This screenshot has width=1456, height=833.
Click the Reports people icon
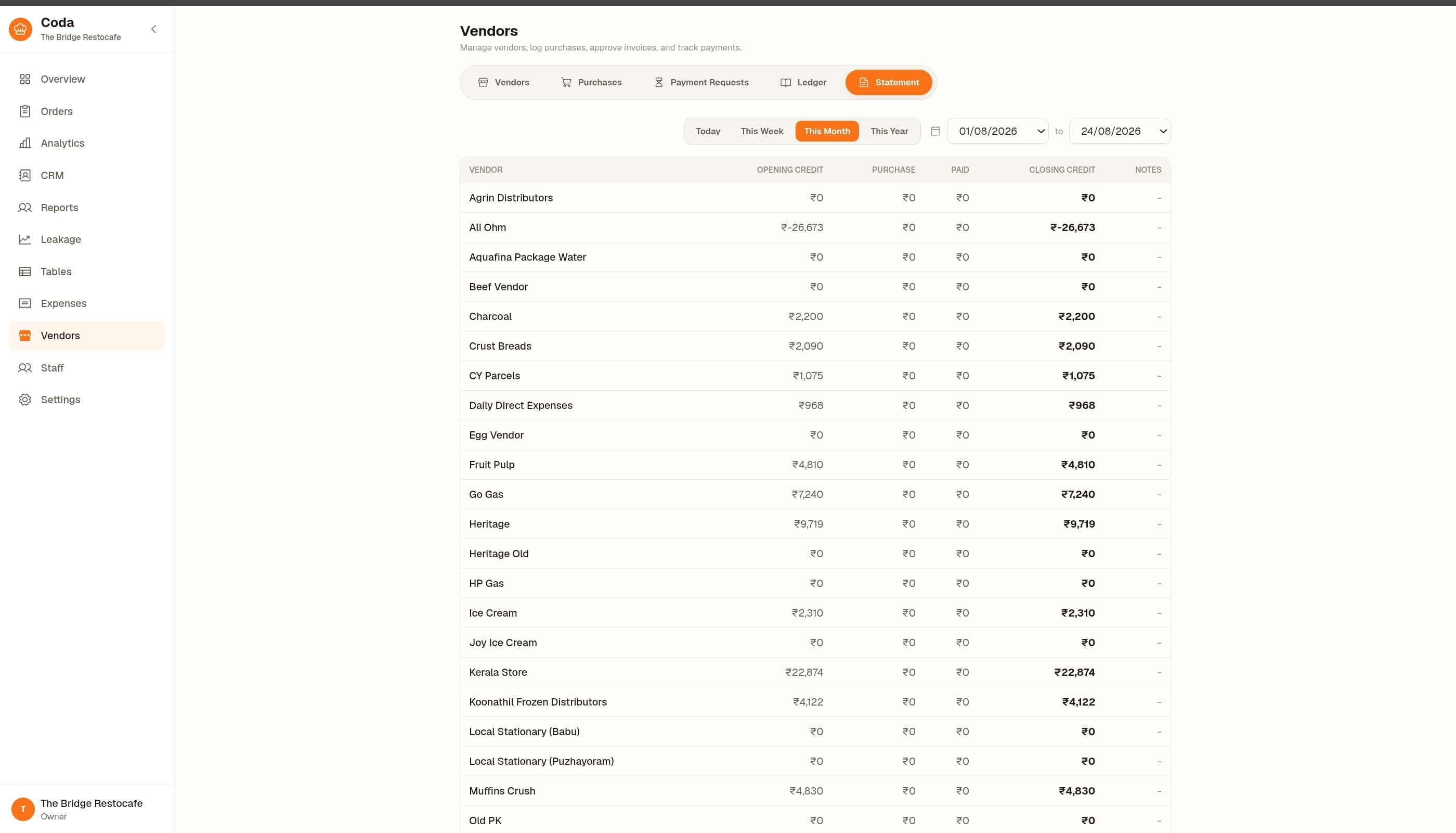pos(24,207)
